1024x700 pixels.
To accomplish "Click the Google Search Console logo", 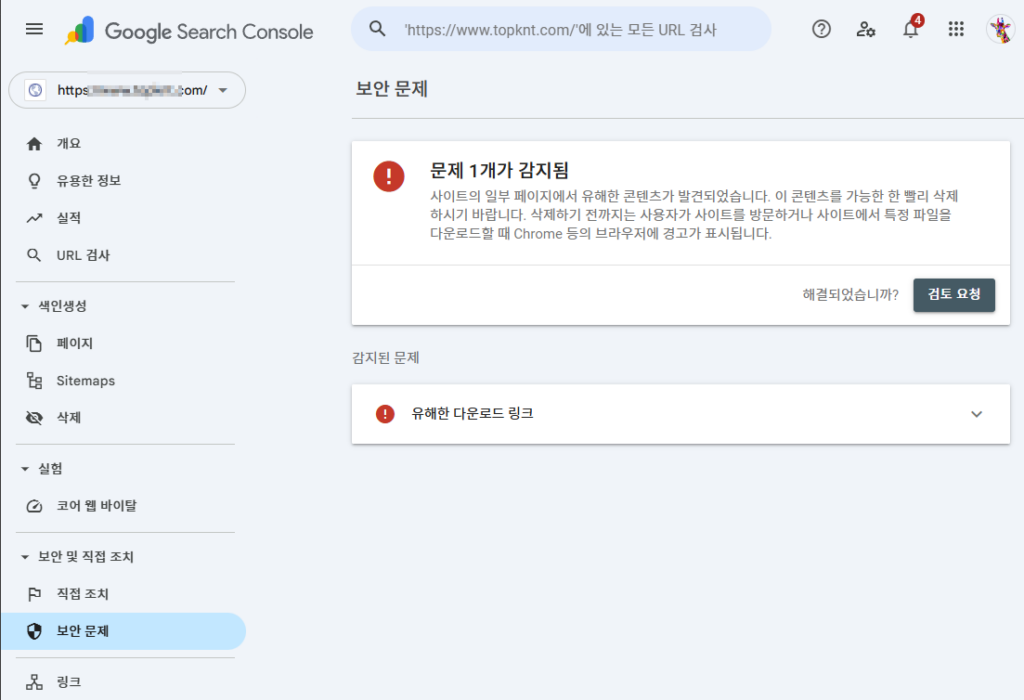I will tap(190, 31).
